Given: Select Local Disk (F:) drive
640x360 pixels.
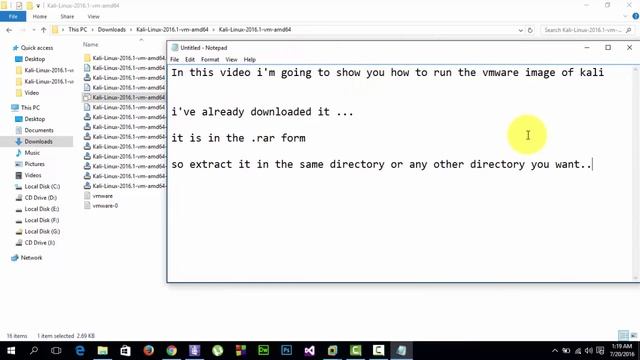Looking at the screenshot, I should (42, 220).
